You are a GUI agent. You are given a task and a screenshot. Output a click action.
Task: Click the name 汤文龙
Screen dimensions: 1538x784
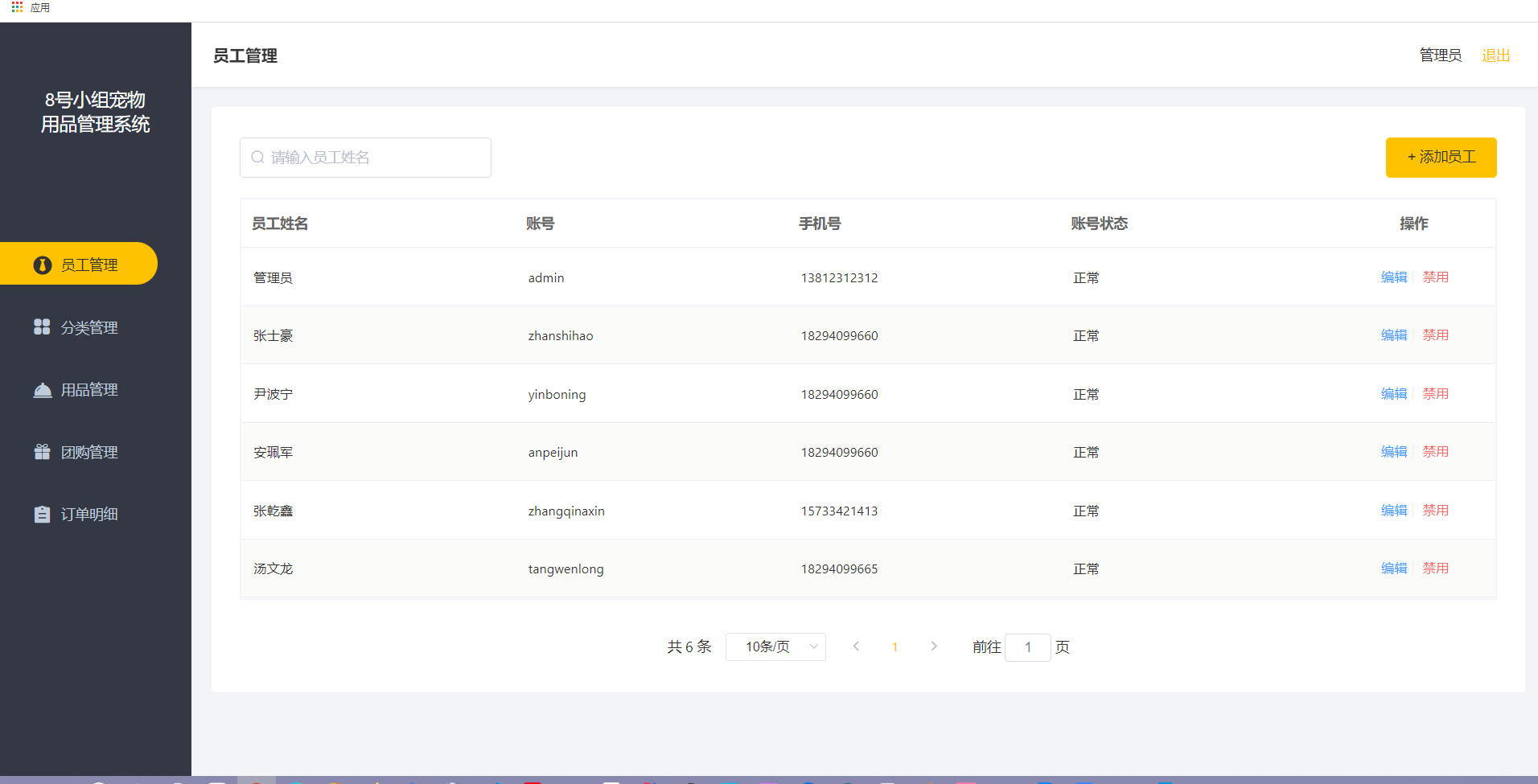click(273, 569)
